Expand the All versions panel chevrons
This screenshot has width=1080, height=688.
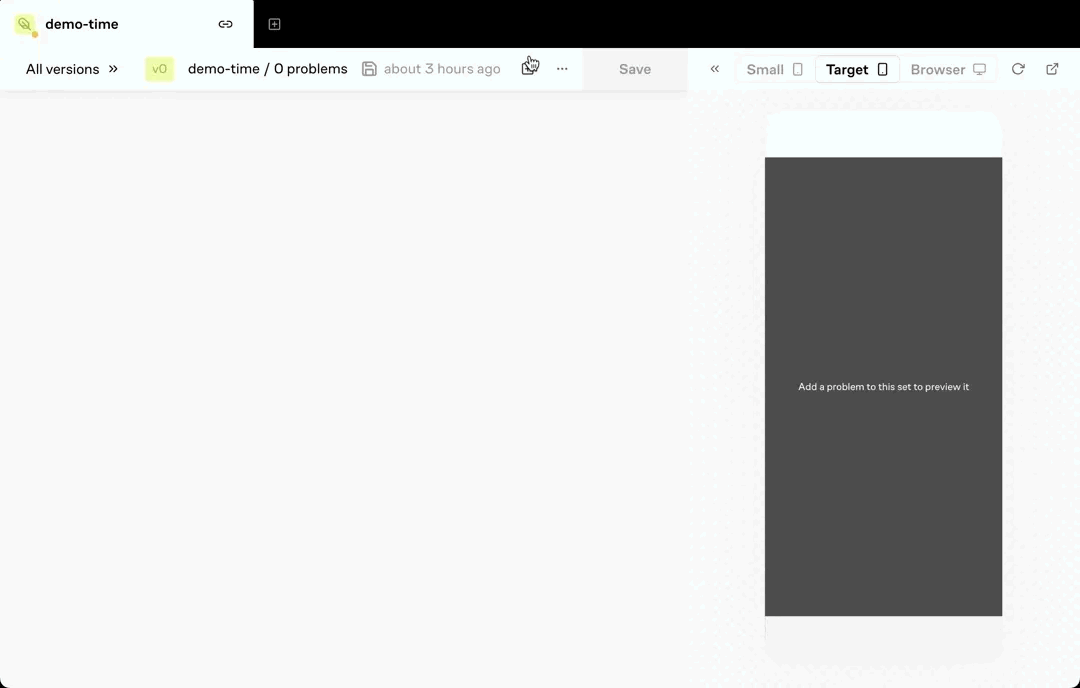pos(114,69)
